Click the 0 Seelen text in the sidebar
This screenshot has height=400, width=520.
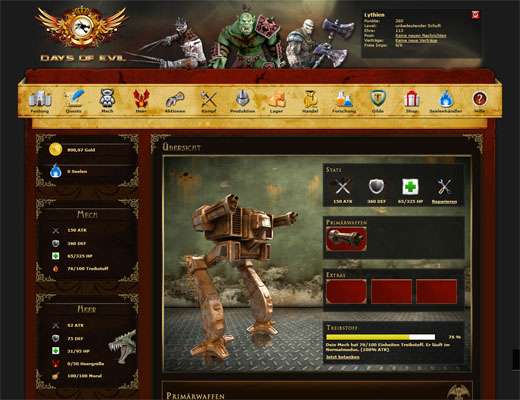[77, 171]
